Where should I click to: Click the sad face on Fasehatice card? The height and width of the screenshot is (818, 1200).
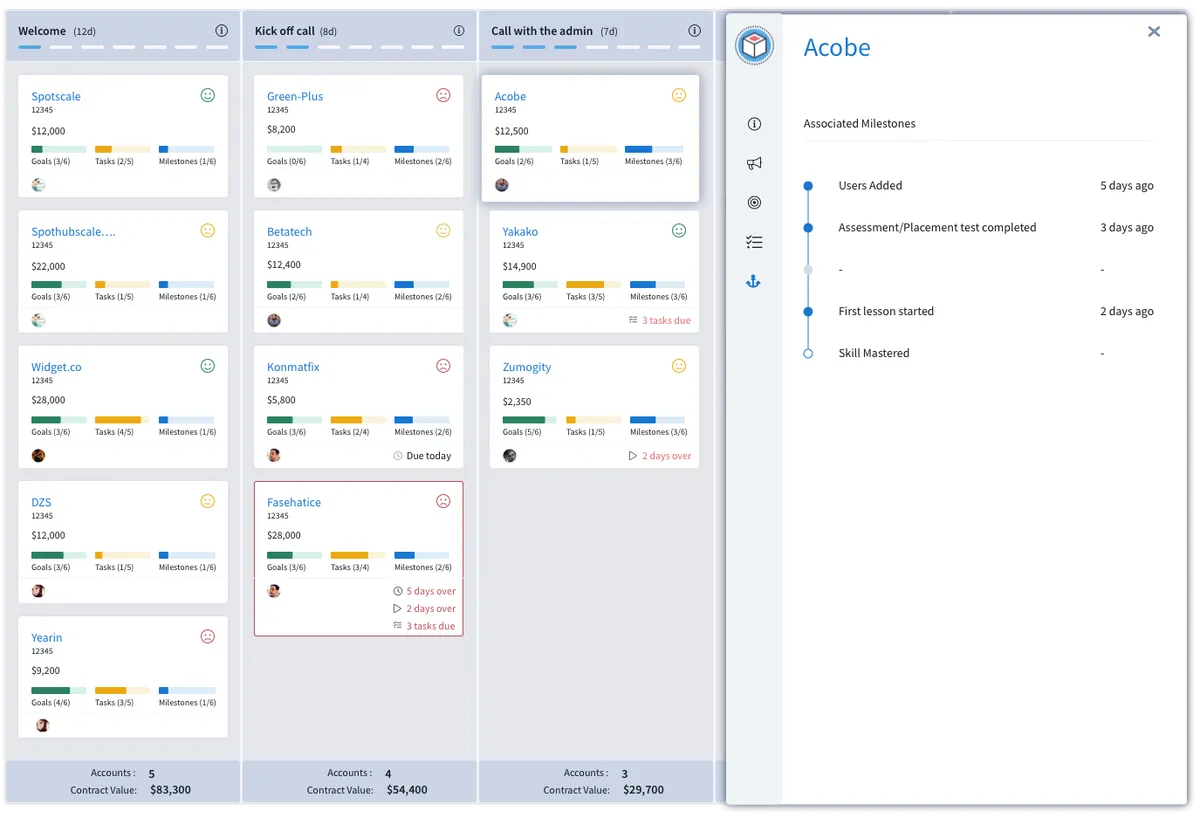[x=443, y=501]
